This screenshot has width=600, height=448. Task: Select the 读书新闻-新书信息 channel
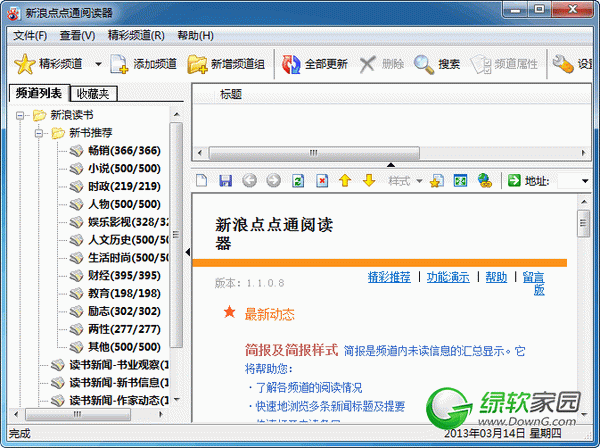(119, 383)
